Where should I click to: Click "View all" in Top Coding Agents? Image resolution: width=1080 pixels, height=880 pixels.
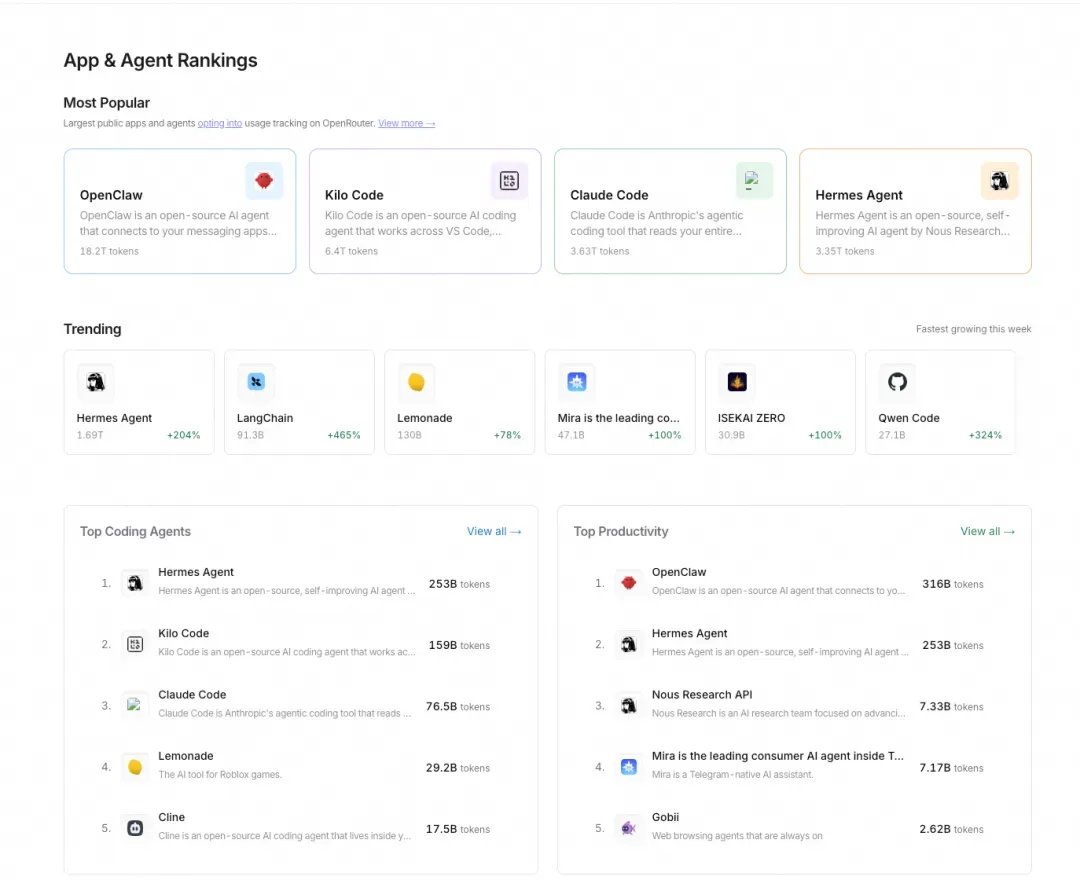click(494, 531)
